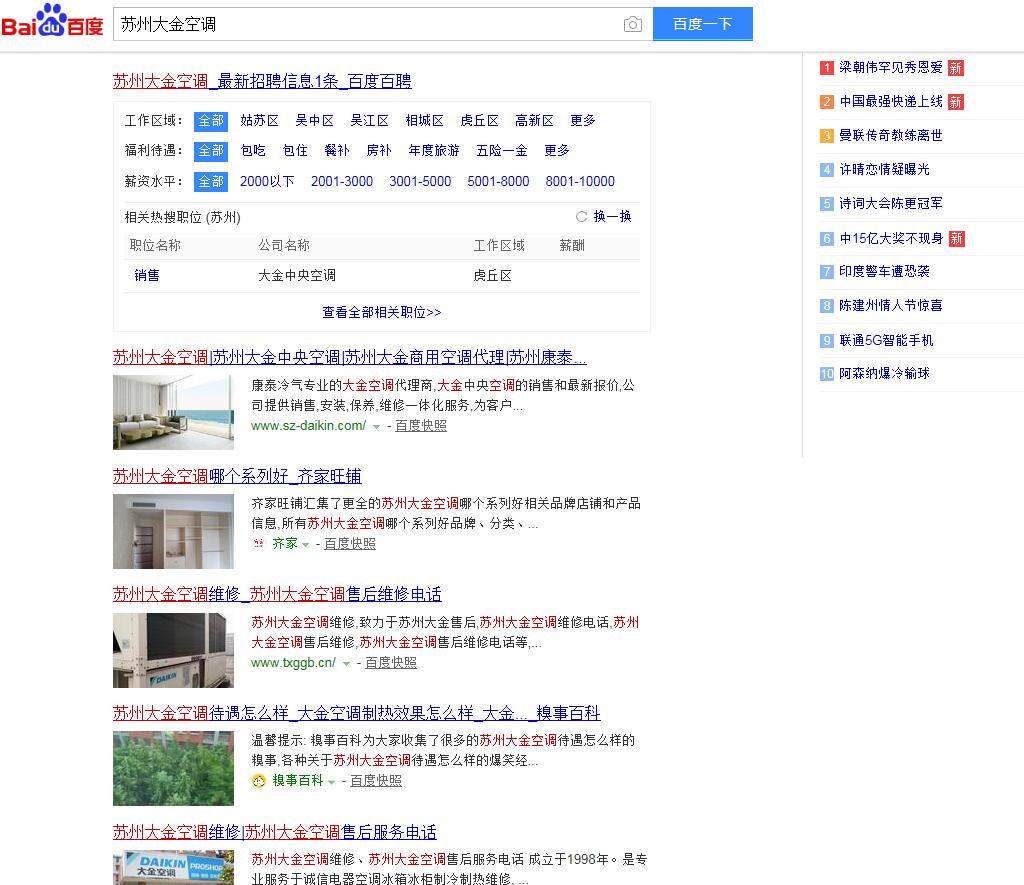The height and width of the screenshot is (885, 1024).
Task: Open 苏州大金中央空调 康泰 result title
Action: point(349,357)
